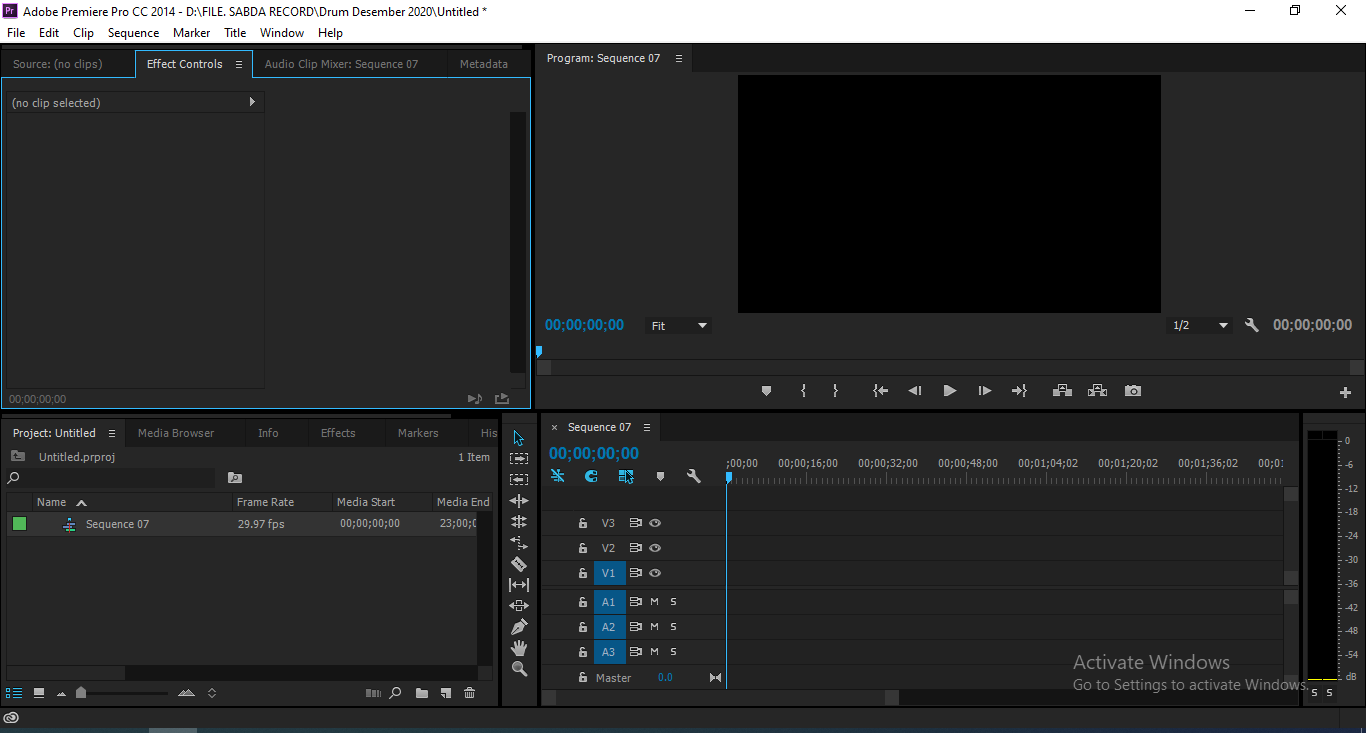Open Find in bin folder-search icon
This screenshot has width=1366, height=733.
pyautogui.click(x=235, y=478)
